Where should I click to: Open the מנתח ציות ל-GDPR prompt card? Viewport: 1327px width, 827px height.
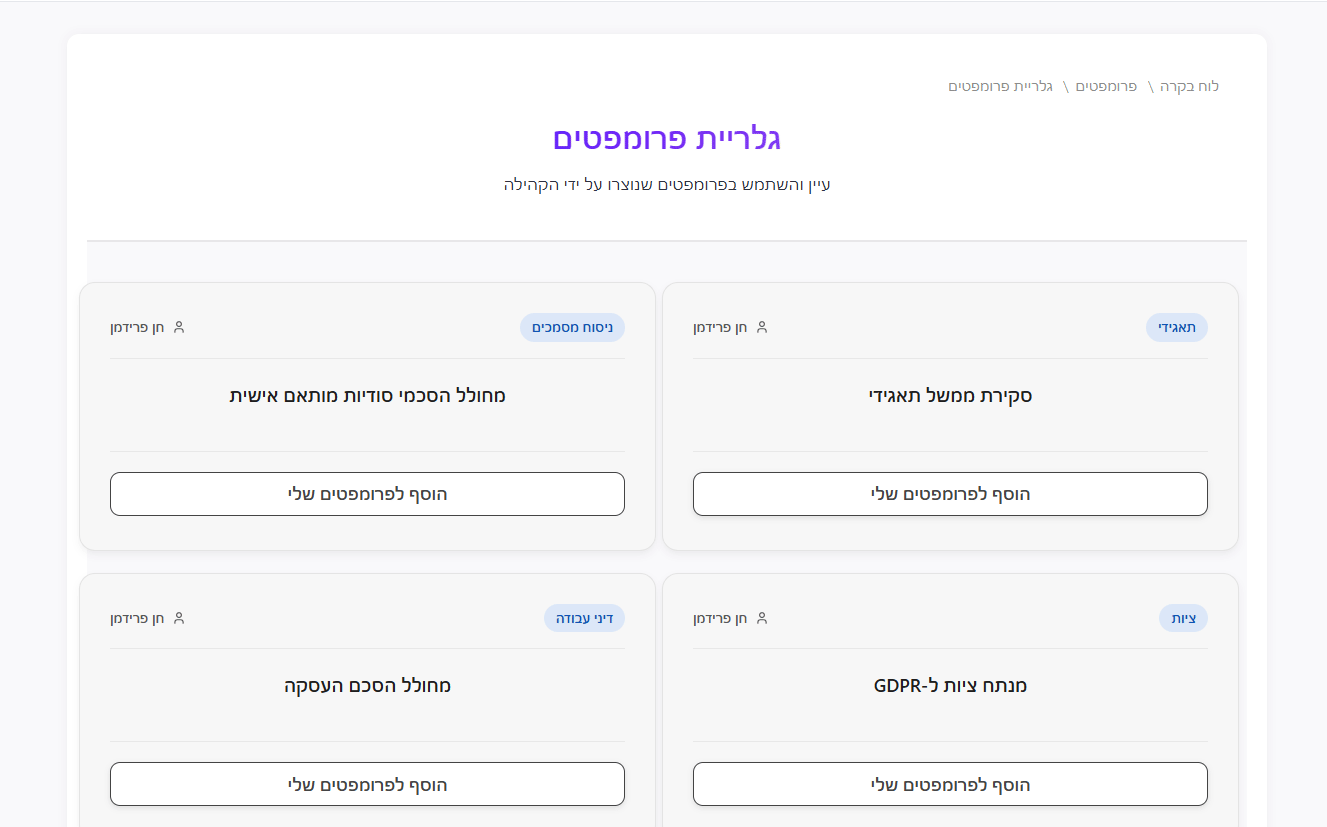point(949,685)
